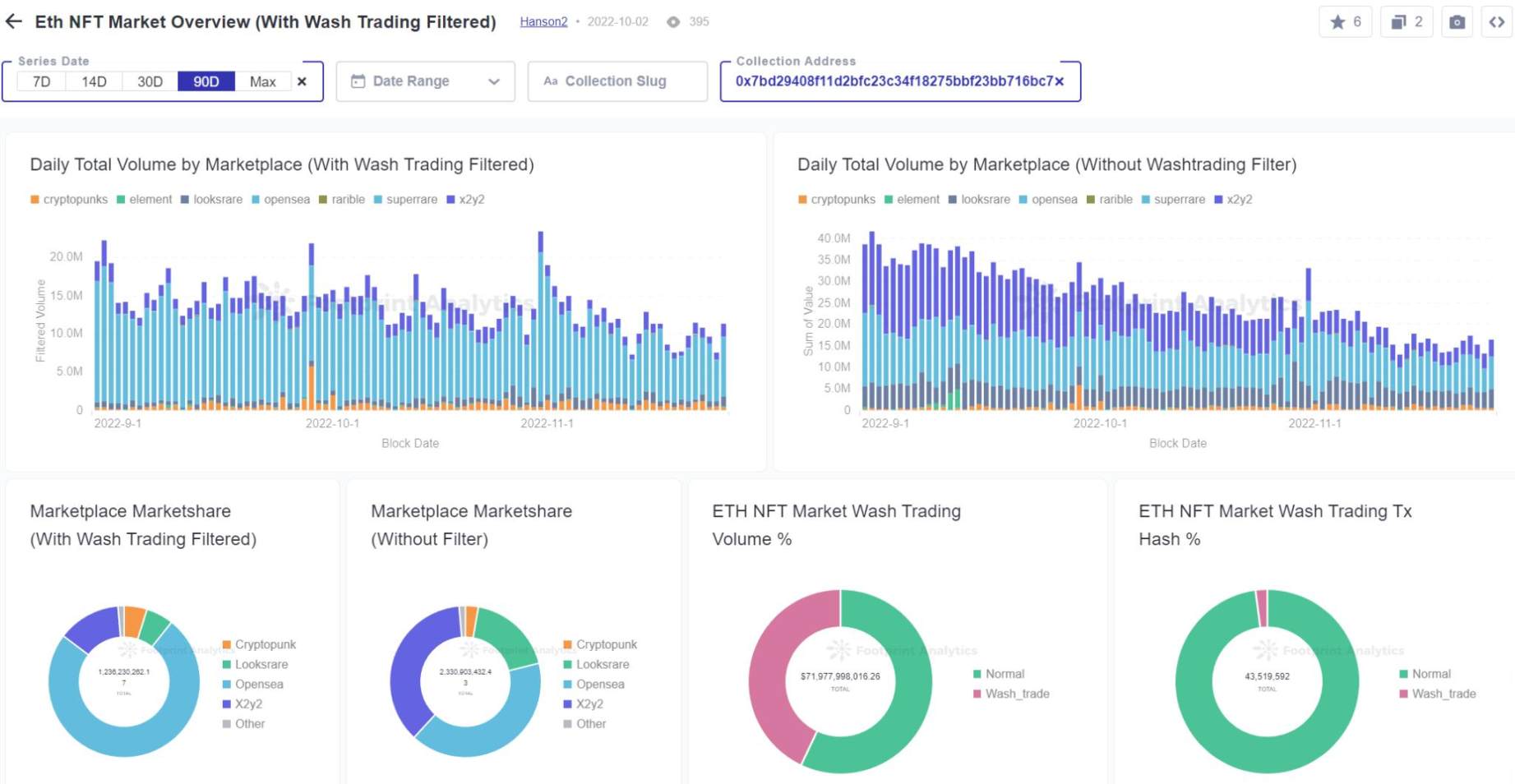Toggle 14D series date filter
1515x784 pixels.
[x=93, y=81]
